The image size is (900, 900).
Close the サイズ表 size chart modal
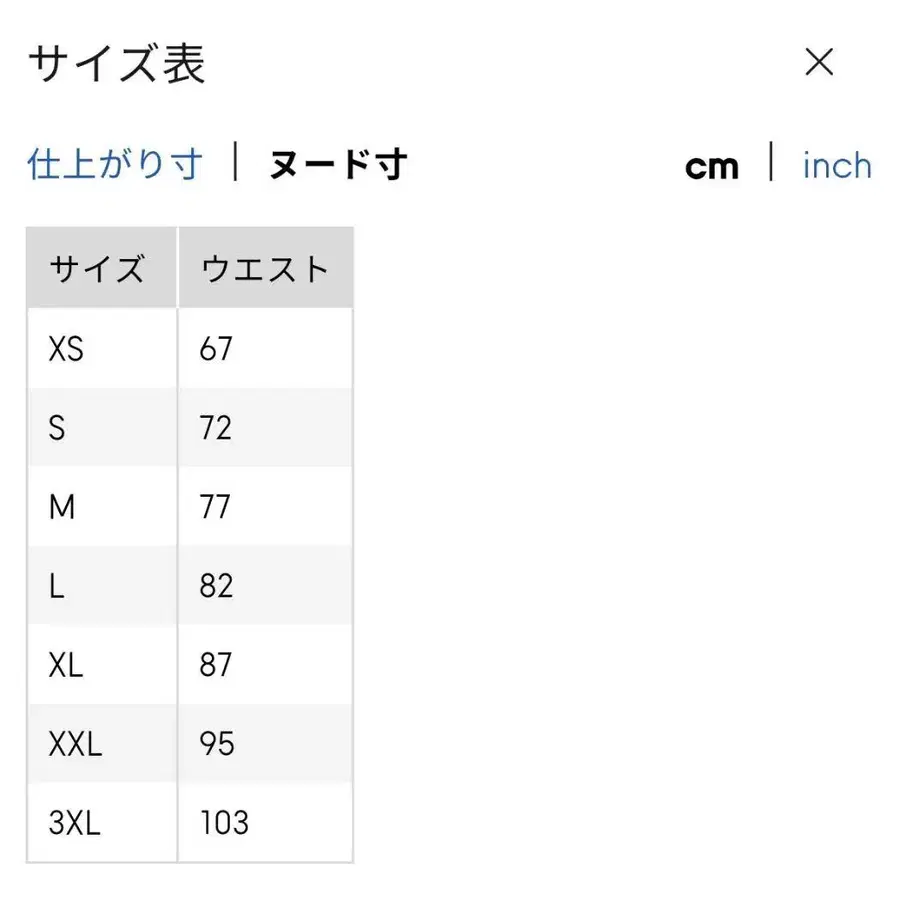click(x=820, y=63)
